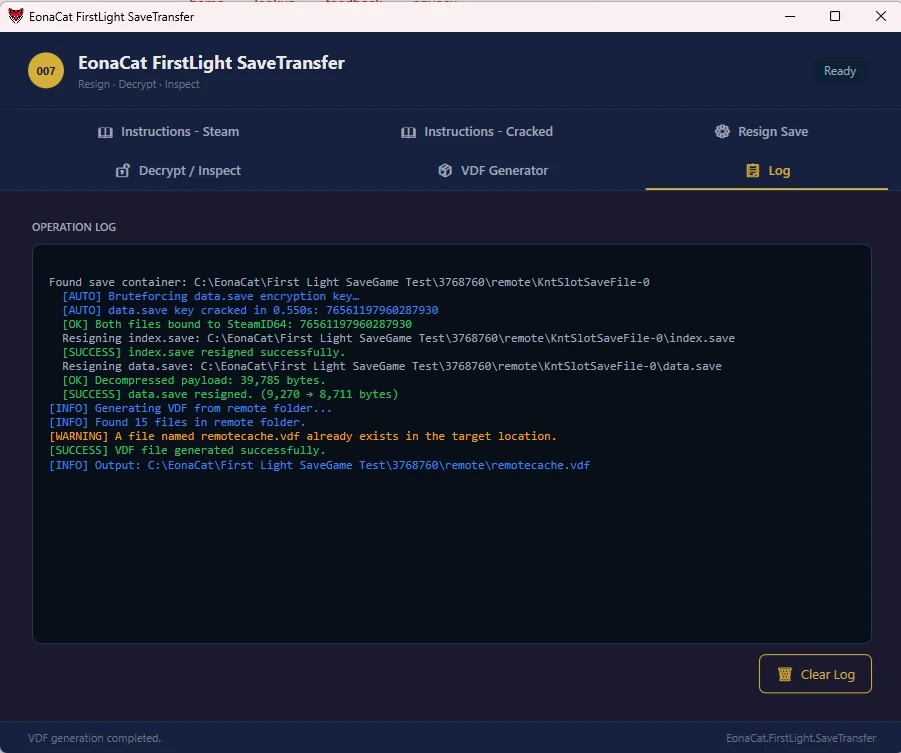Click the book icon beside Instructions - Steam
Screen dimensions: 901x753
pos(105,132)
